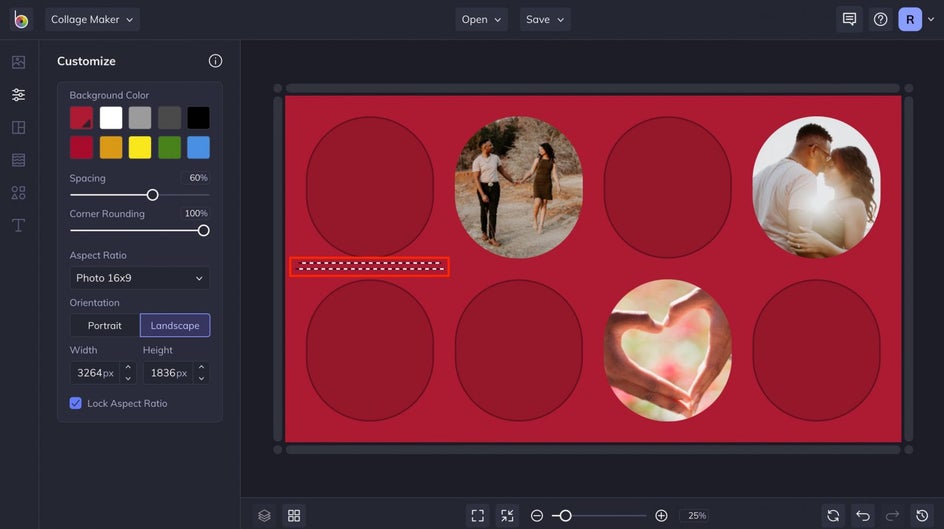Screen dimensions: 944x529
Task: Open the help question mark icon
Action: coord(880,19)
